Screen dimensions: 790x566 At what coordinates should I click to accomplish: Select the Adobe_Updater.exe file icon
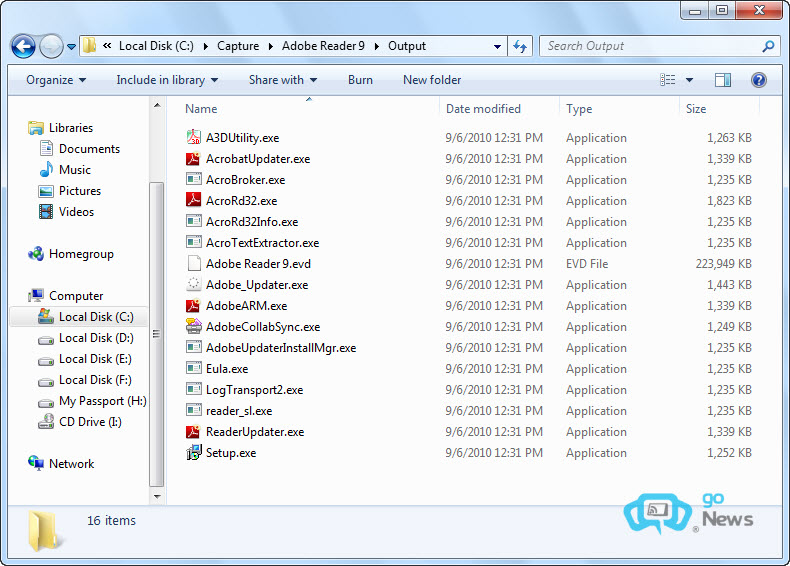[x=193, y=284]
